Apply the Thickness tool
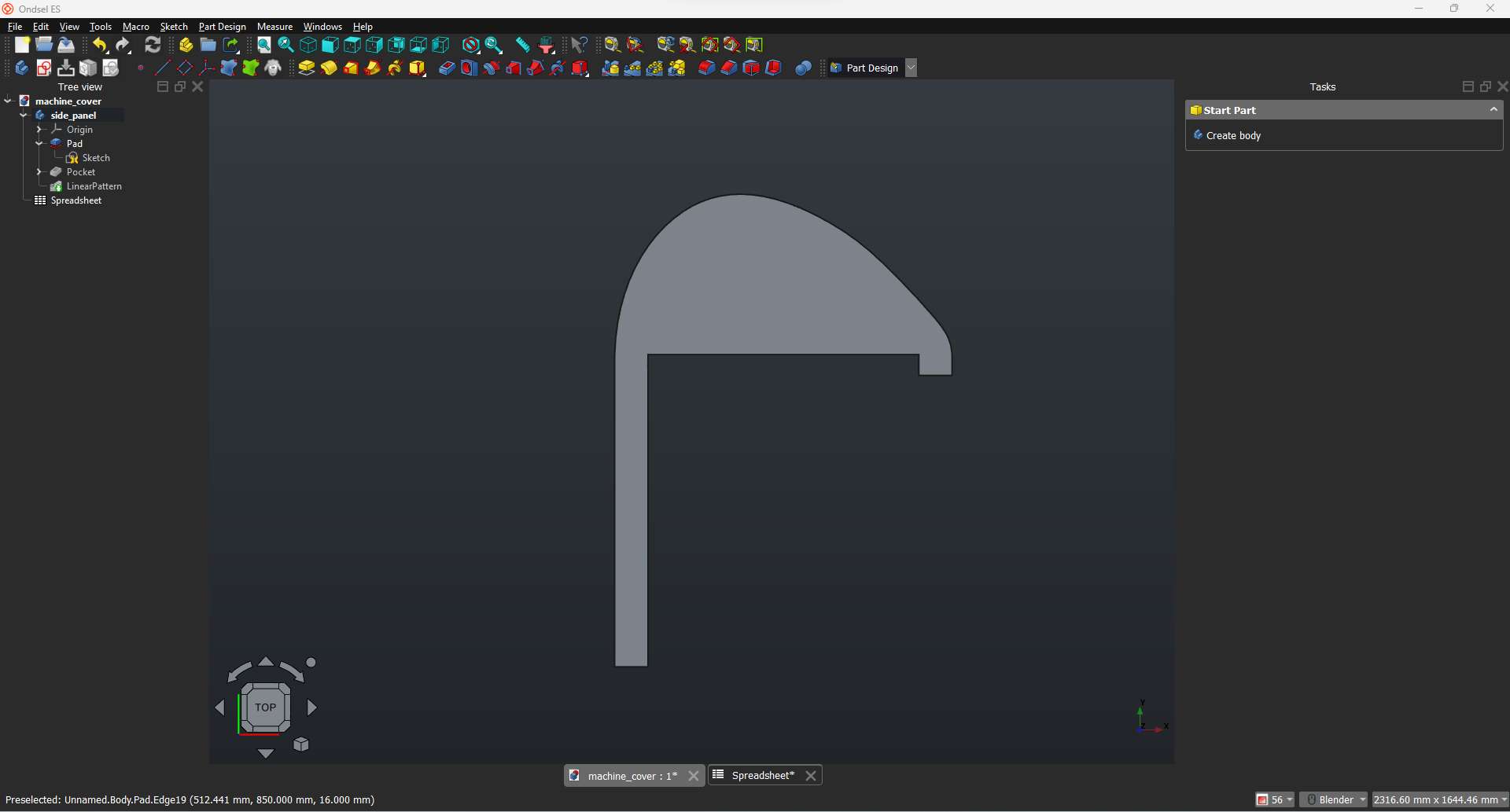 click(773, 68)
